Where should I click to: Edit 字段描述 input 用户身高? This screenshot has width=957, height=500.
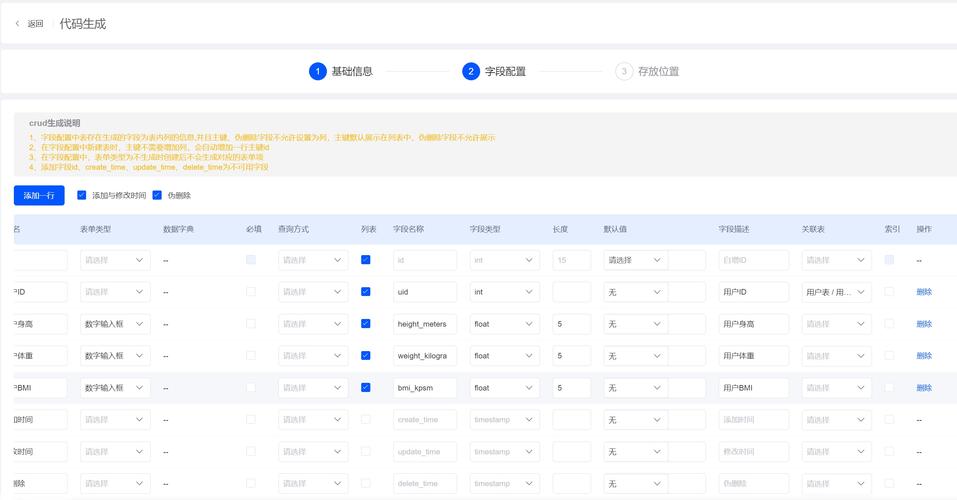(x=754, y=324)
